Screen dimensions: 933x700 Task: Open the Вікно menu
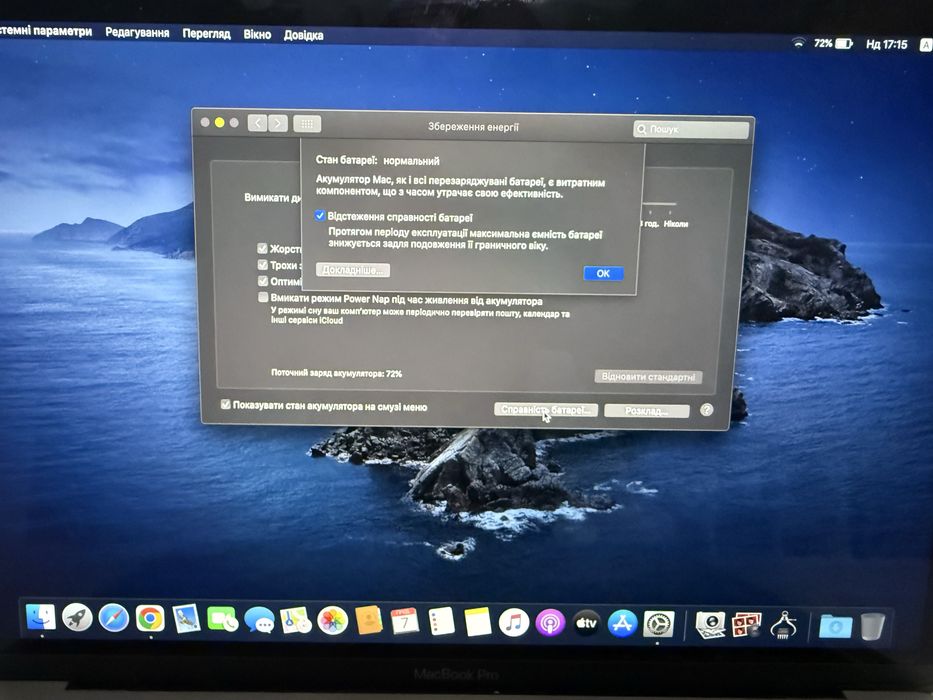click(x=257, y=35)
